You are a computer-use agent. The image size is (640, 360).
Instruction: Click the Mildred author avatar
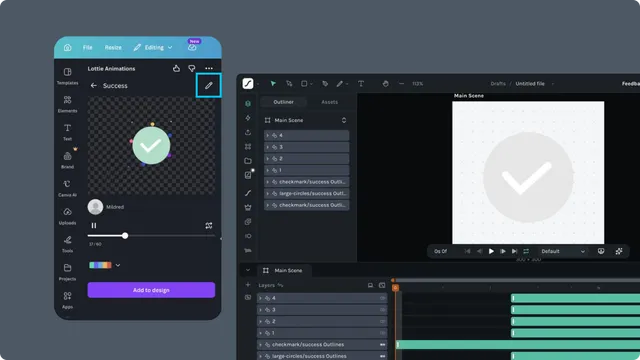(x=95, y=207)
